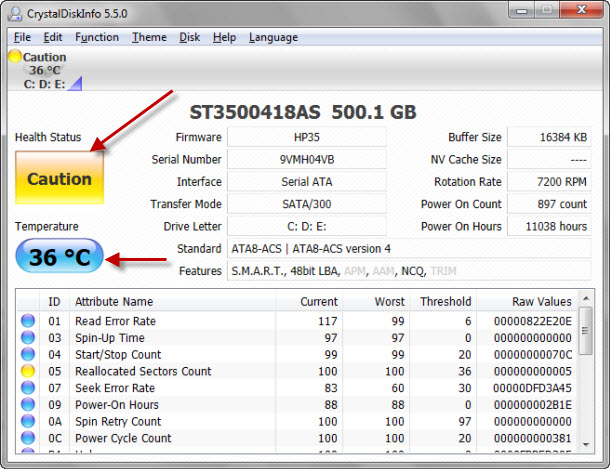Click the Drive Letter field C: D: E:

pos(307,226)
